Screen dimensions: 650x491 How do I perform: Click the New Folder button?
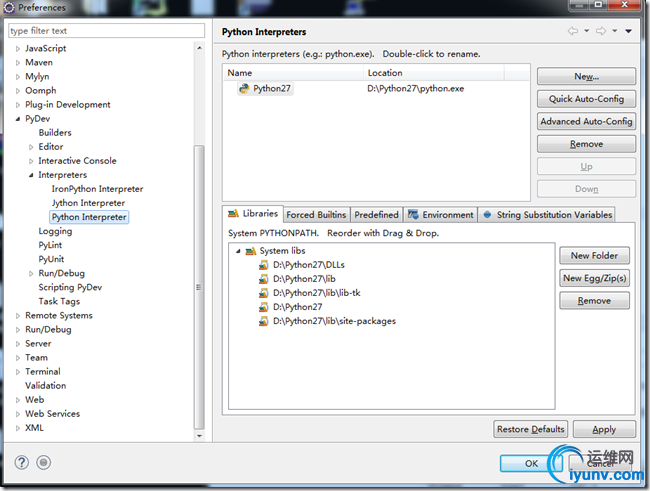tap(594, 256)
